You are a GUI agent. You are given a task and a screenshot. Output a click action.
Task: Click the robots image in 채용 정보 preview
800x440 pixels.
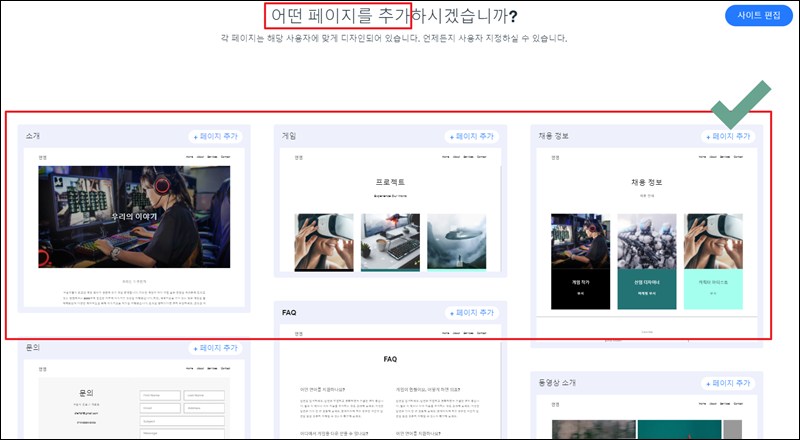point(647,241)
